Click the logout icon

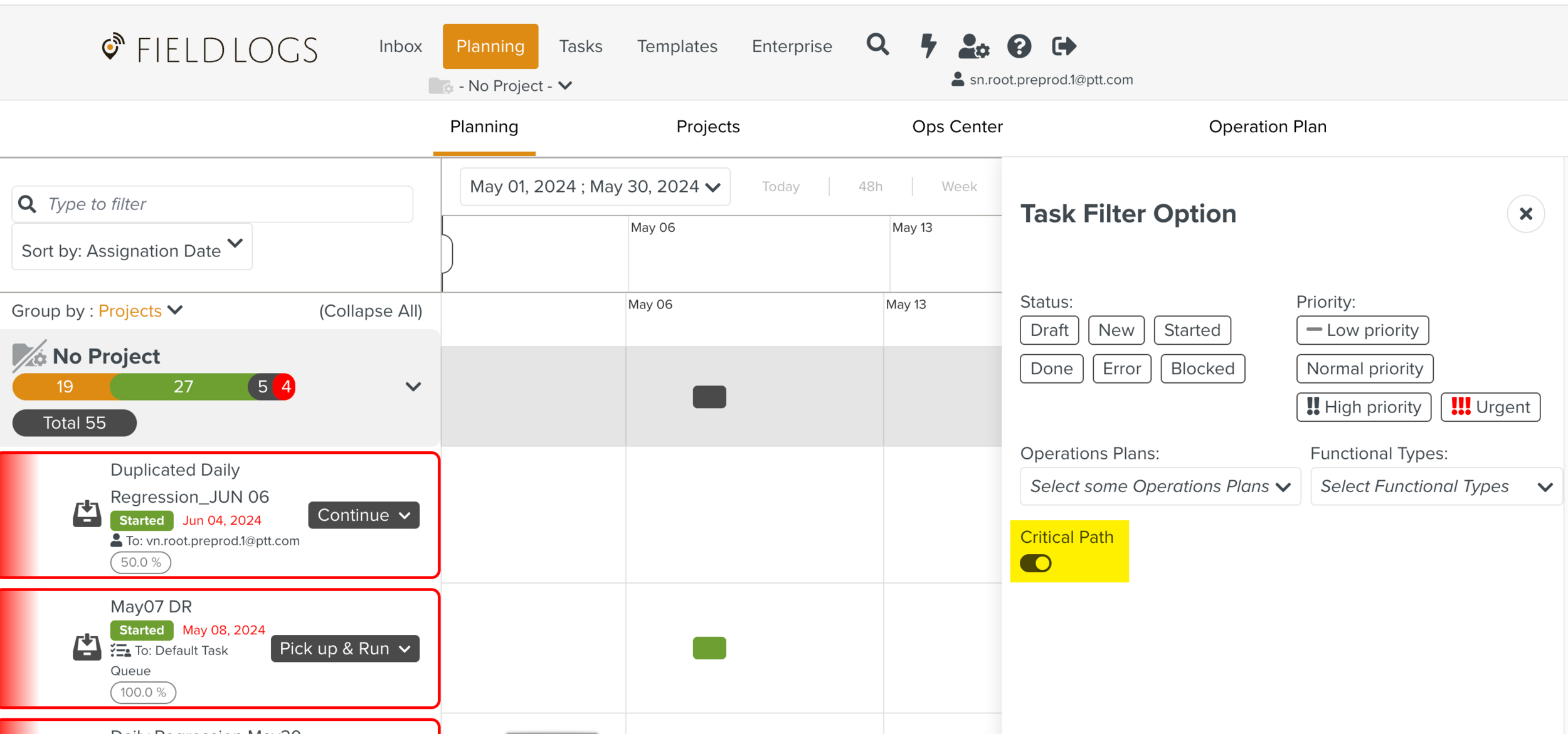coord(1064,46)
